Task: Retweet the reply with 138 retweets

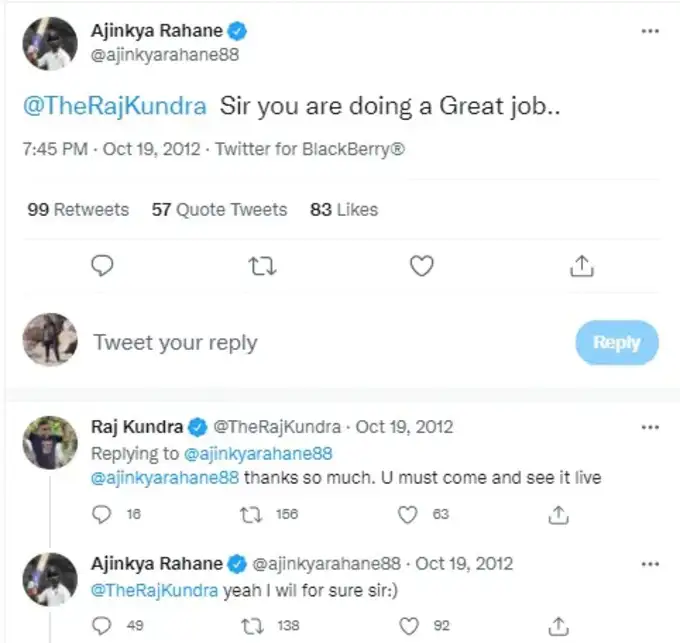Action: click(x=254, y=626)
